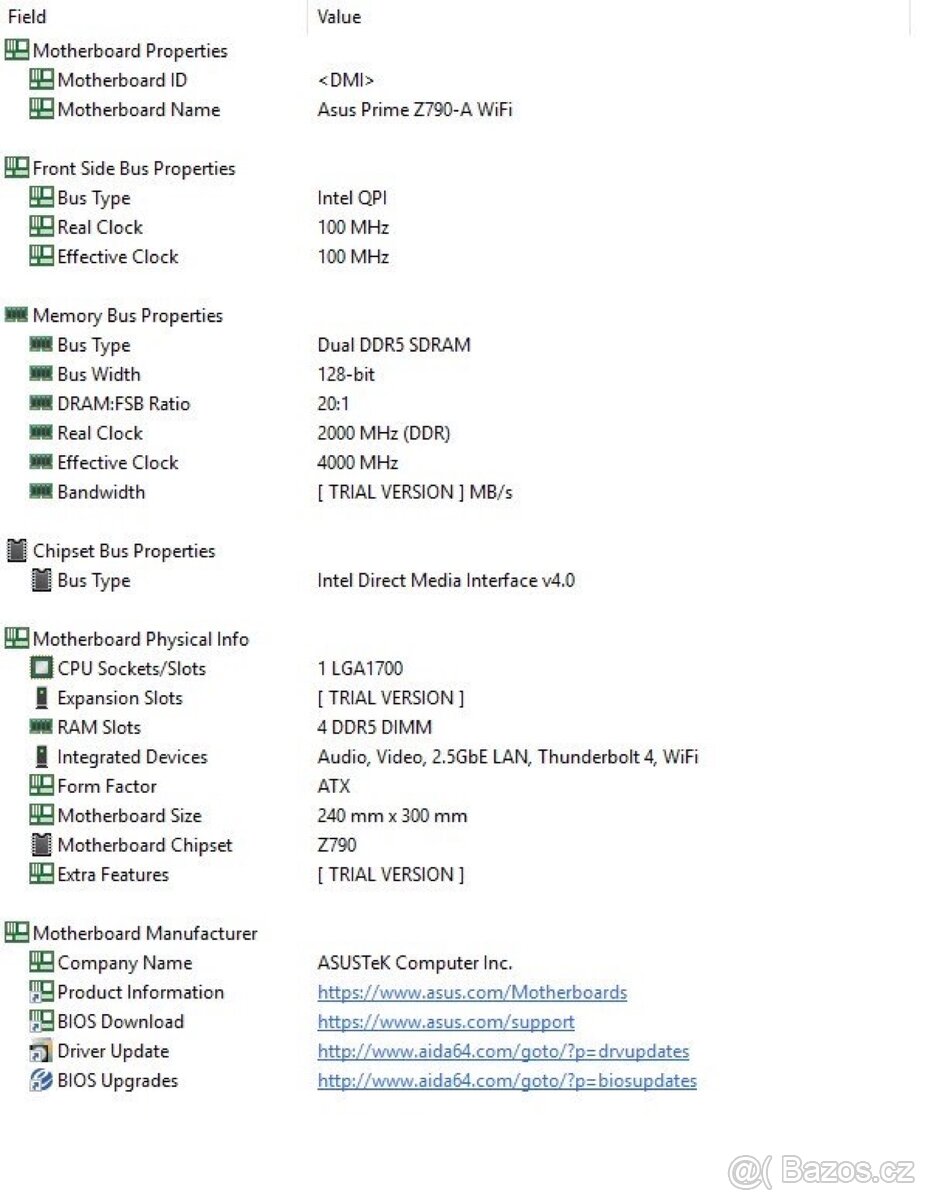Click the icon beside Company Name
The width and height of the screenshot is (925, 1200).
[41, 962]
